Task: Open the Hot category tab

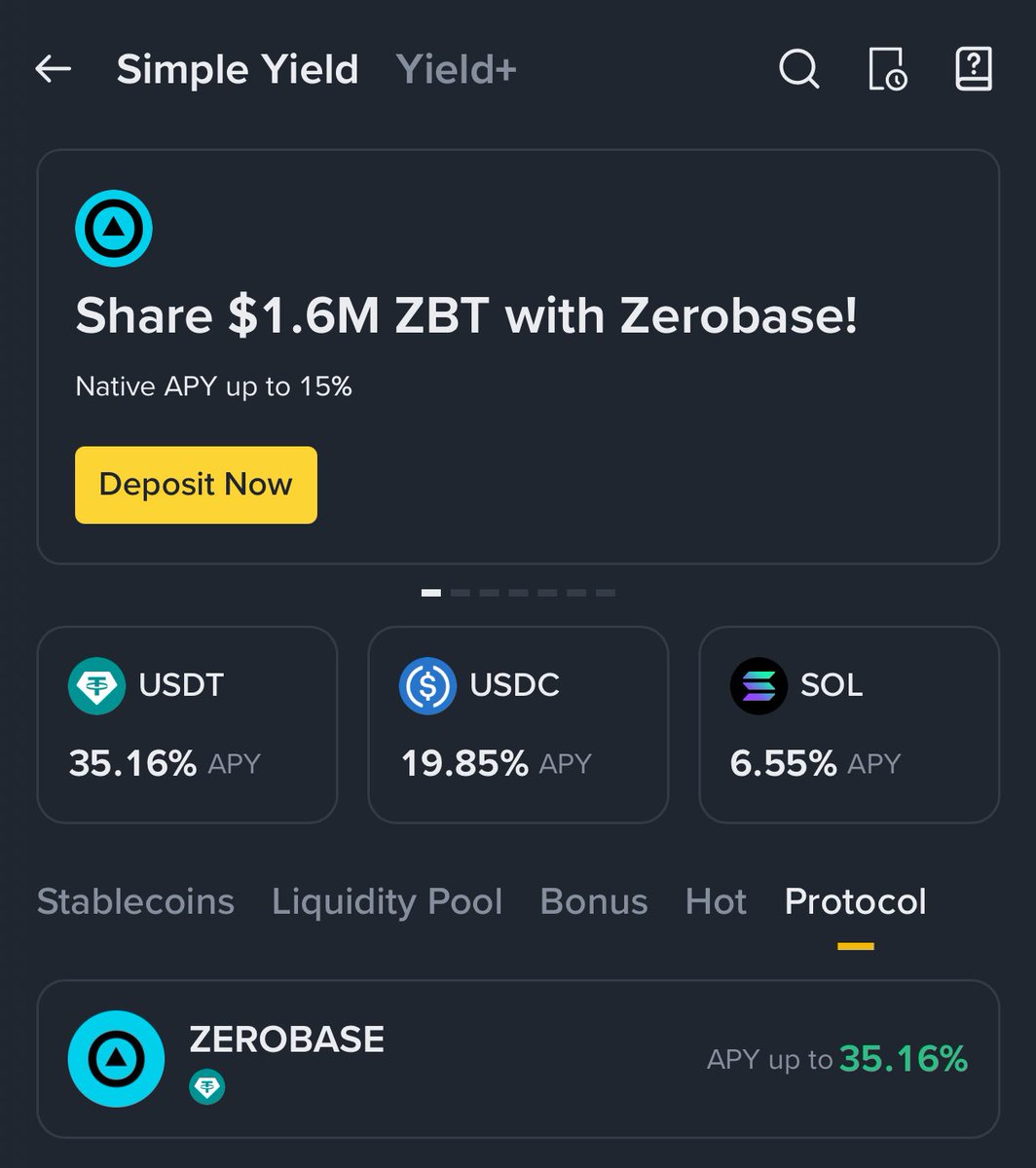Action: [x=716, y=902]
